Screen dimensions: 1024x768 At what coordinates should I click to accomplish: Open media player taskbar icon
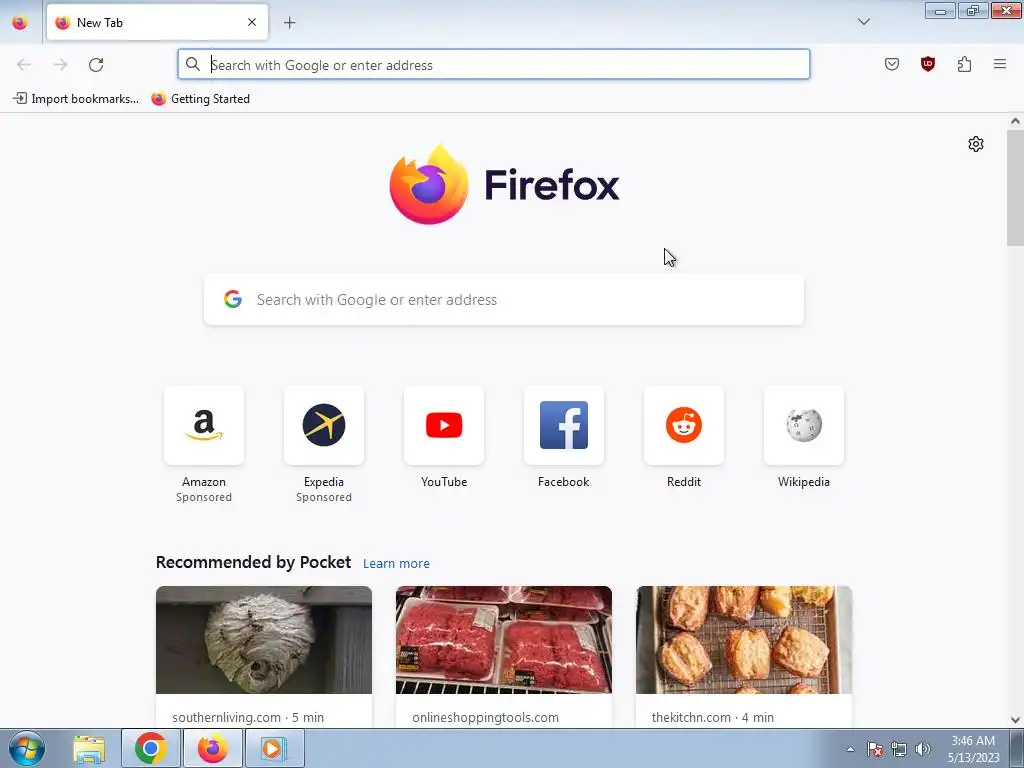click(274, 748)
